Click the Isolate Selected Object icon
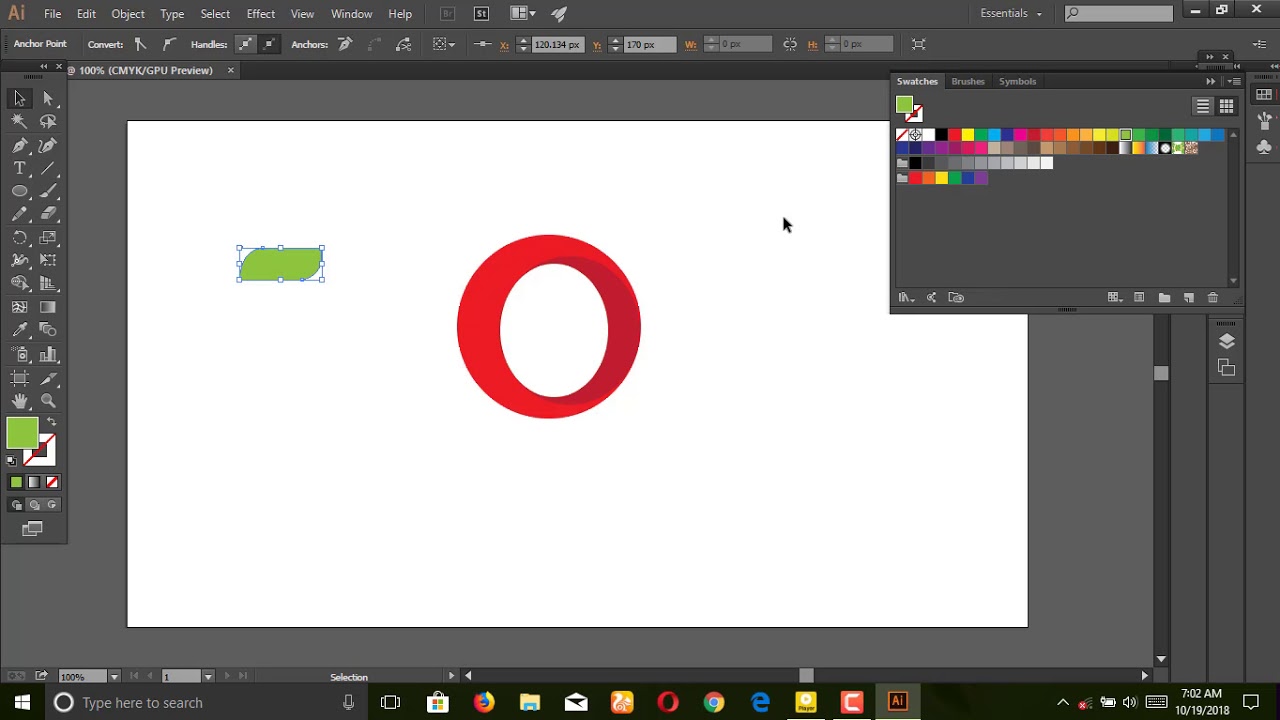The image size is (1280, 720). [919, 44]
